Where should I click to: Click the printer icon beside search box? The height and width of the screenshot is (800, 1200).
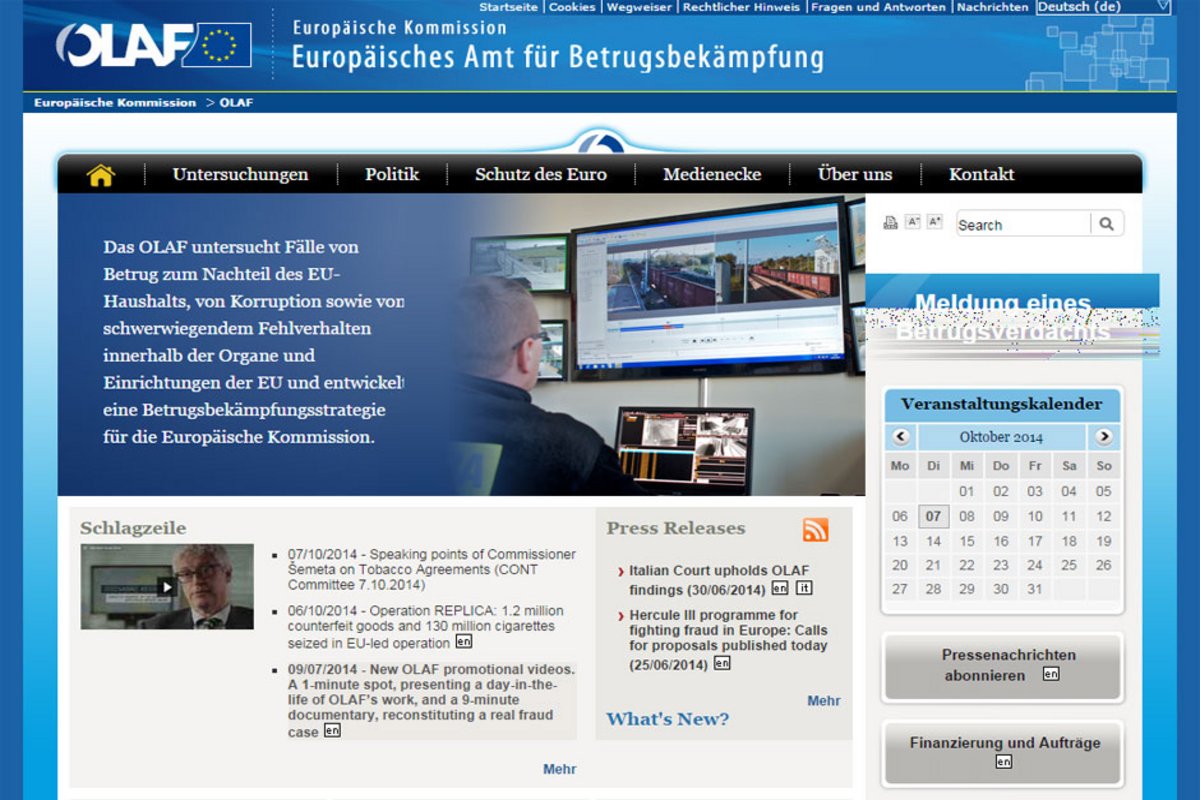[890, 222]
